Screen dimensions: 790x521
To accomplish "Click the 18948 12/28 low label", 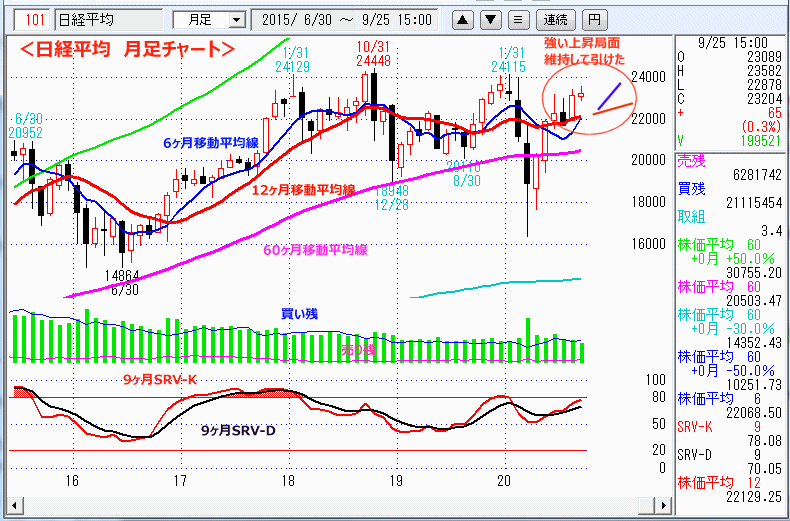I will coord(392,198).
